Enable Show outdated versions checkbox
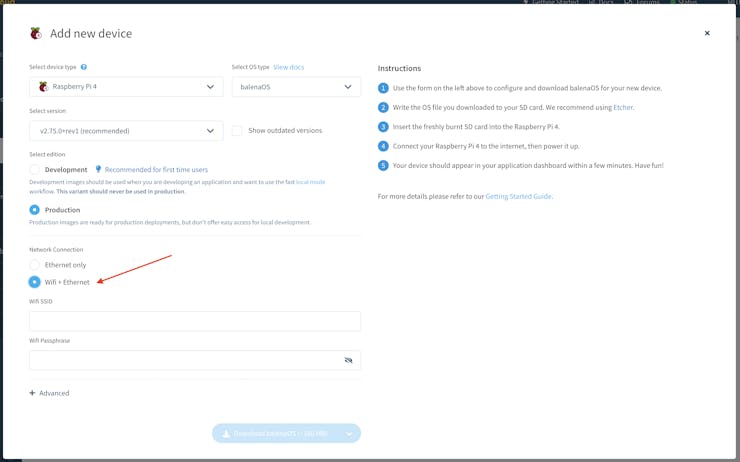Image resolution: width=740 pixels, height=462 pixels. (237, 131)
